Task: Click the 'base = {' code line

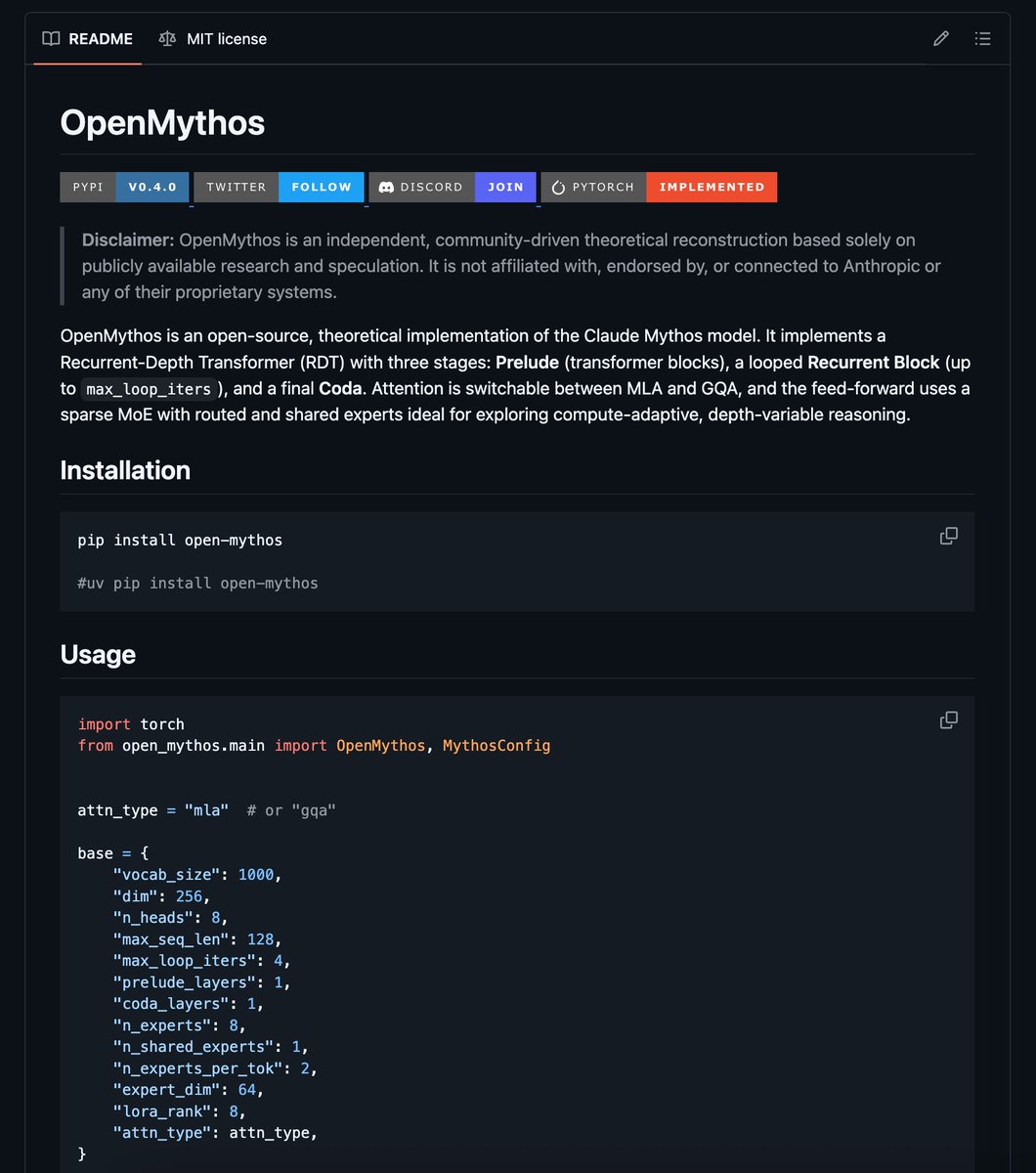Action: tap(113, 853)
